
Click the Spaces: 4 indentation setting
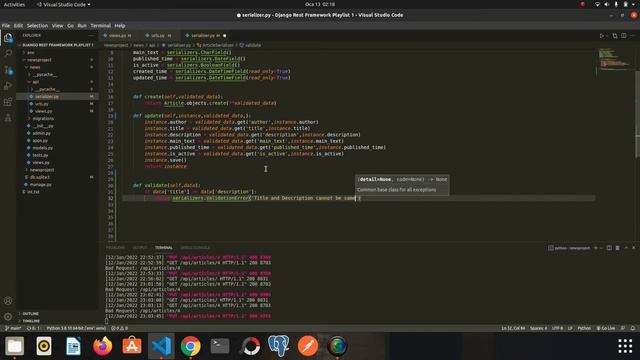[538, 328]
